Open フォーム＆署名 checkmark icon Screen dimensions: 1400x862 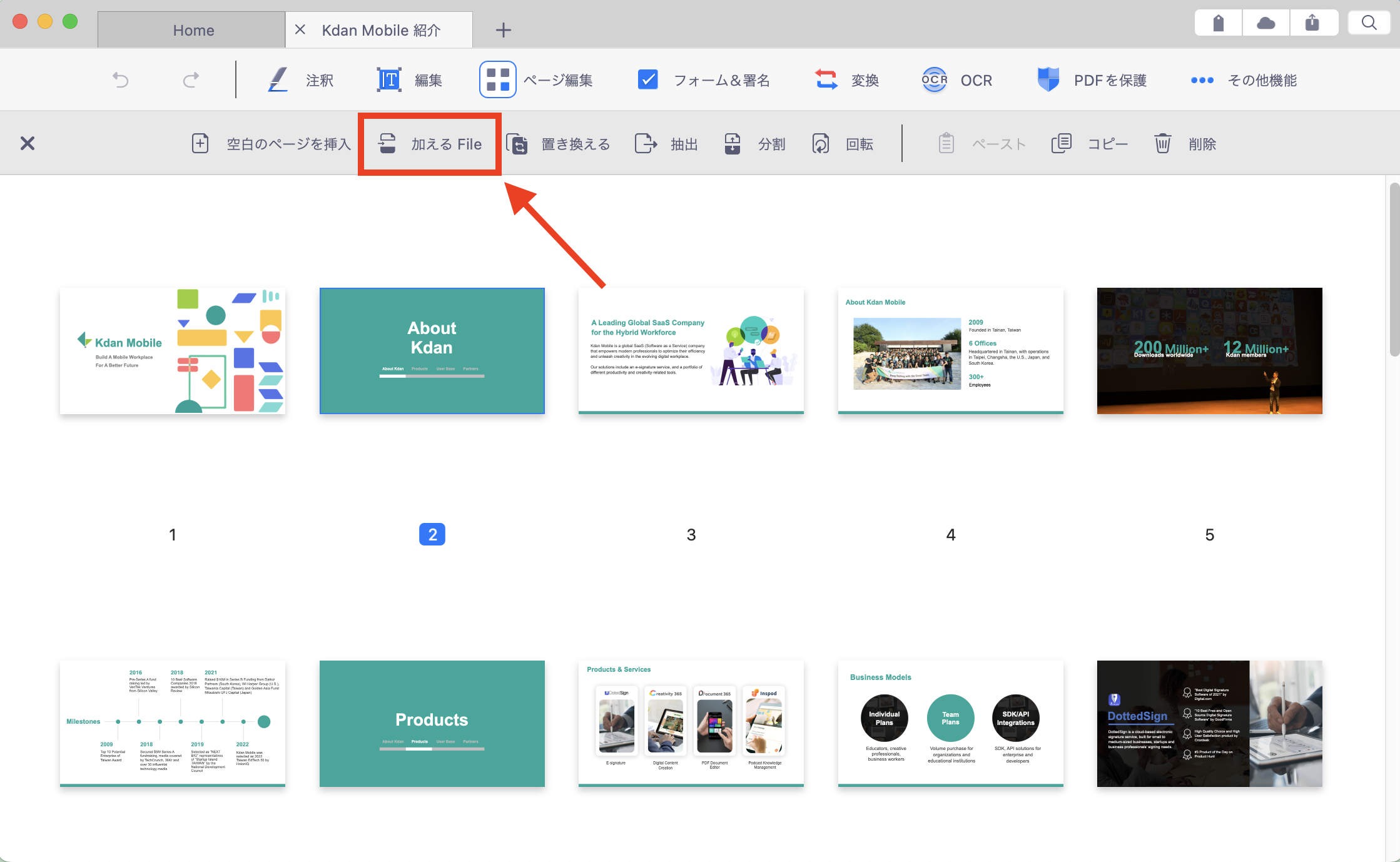tap(647, 80)
